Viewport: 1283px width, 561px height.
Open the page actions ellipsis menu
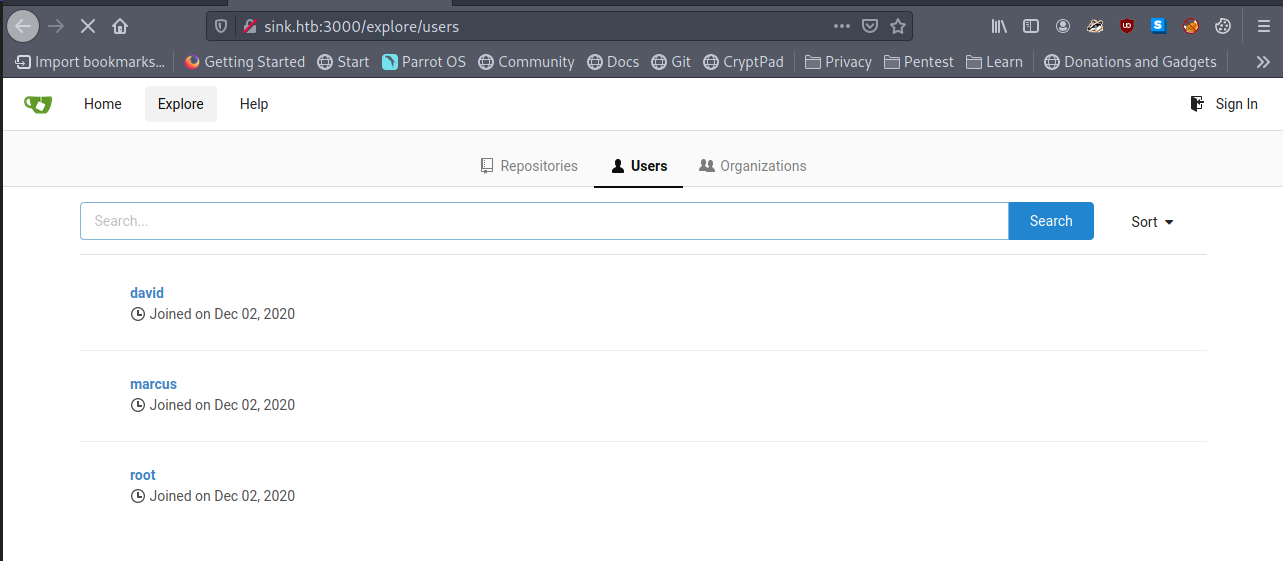pos(842,26)
